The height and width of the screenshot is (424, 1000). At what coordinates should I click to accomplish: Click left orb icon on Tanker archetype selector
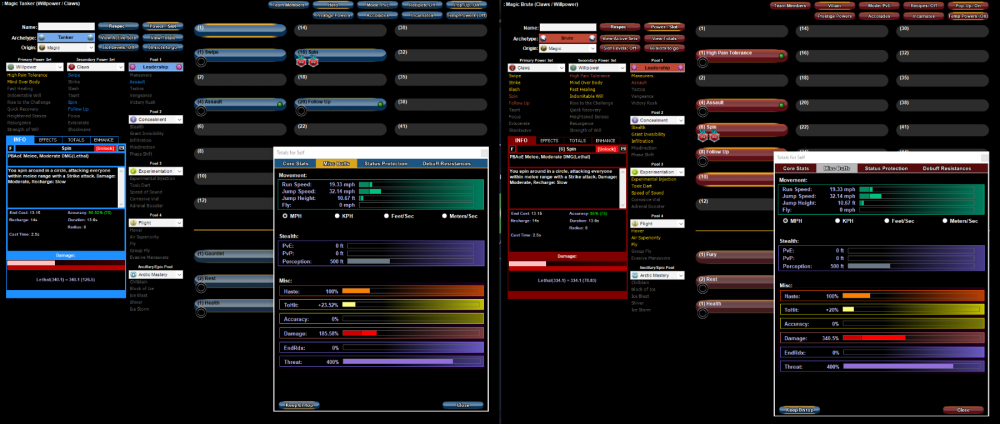(42, 38)
